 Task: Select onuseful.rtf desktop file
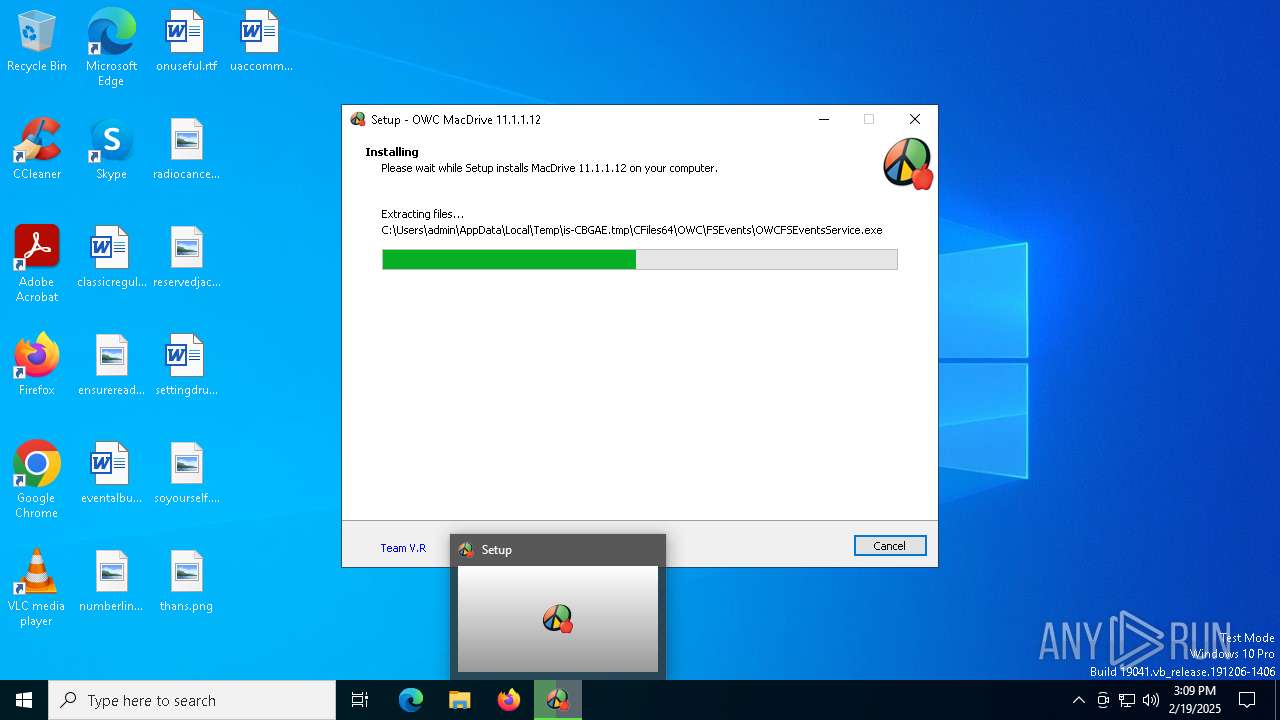click(x=186, y=41)
